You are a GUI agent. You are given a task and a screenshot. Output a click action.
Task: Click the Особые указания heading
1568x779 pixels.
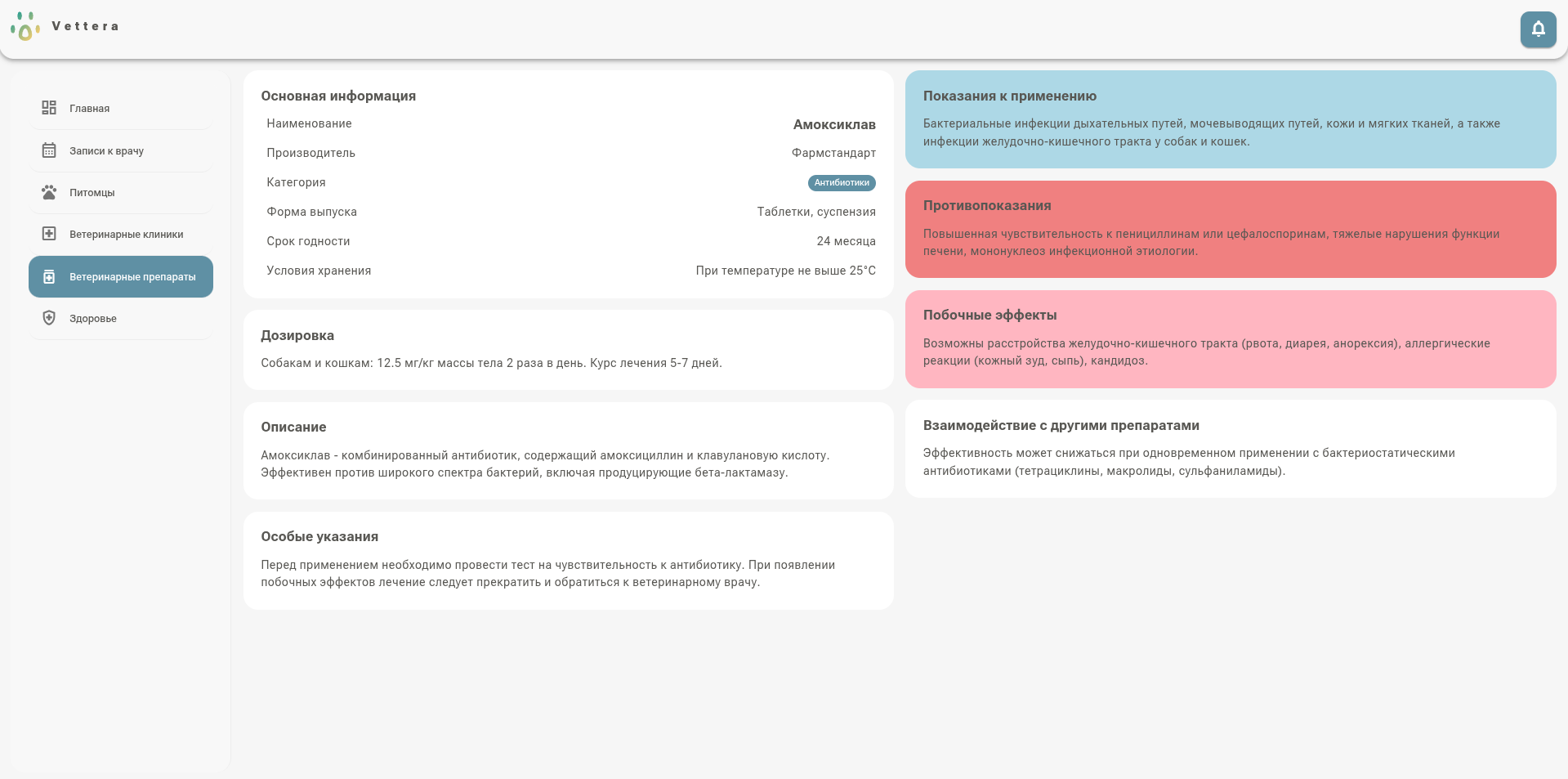[319, 536]
